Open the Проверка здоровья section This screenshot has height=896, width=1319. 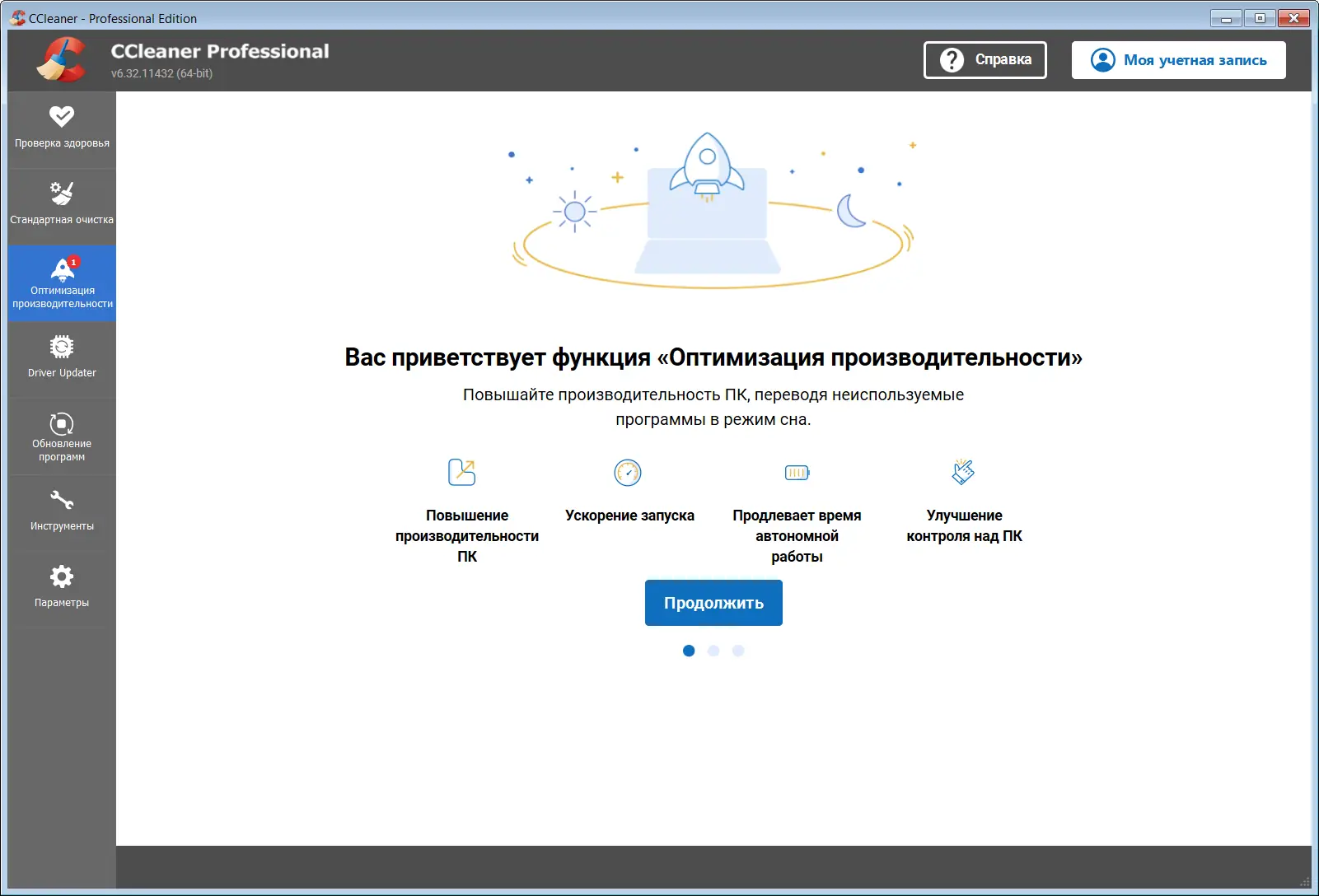coord(61,129)
